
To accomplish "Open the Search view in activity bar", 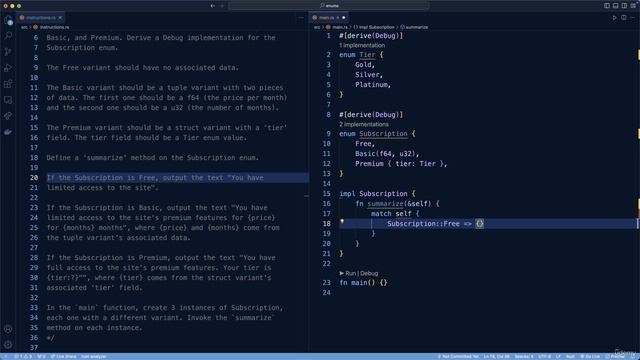I will tap(8, 36).
